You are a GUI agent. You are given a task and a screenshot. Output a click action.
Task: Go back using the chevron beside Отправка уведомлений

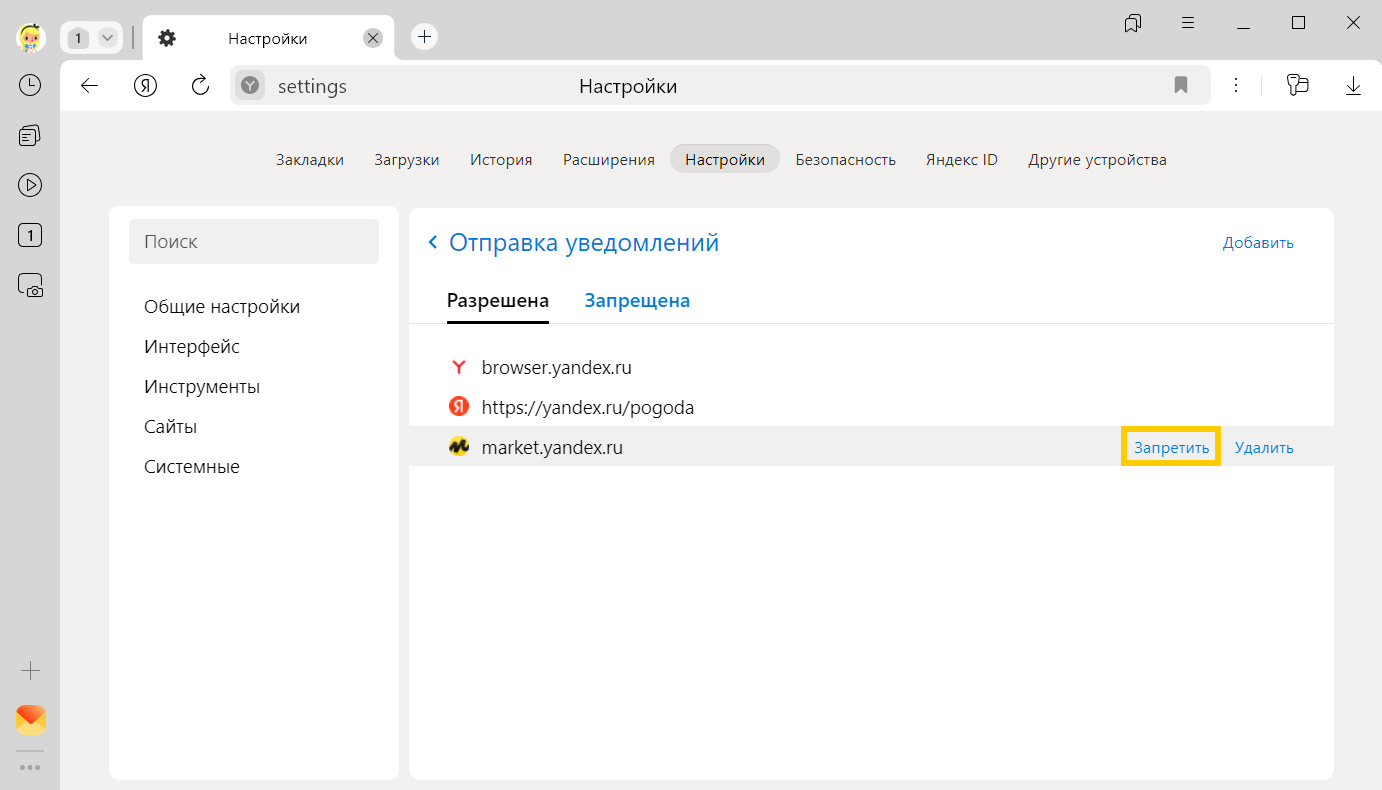pos(433,242)
